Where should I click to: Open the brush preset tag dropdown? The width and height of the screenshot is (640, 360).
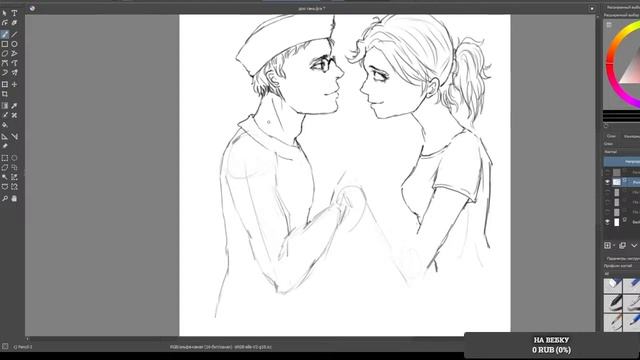pos(622,273)
